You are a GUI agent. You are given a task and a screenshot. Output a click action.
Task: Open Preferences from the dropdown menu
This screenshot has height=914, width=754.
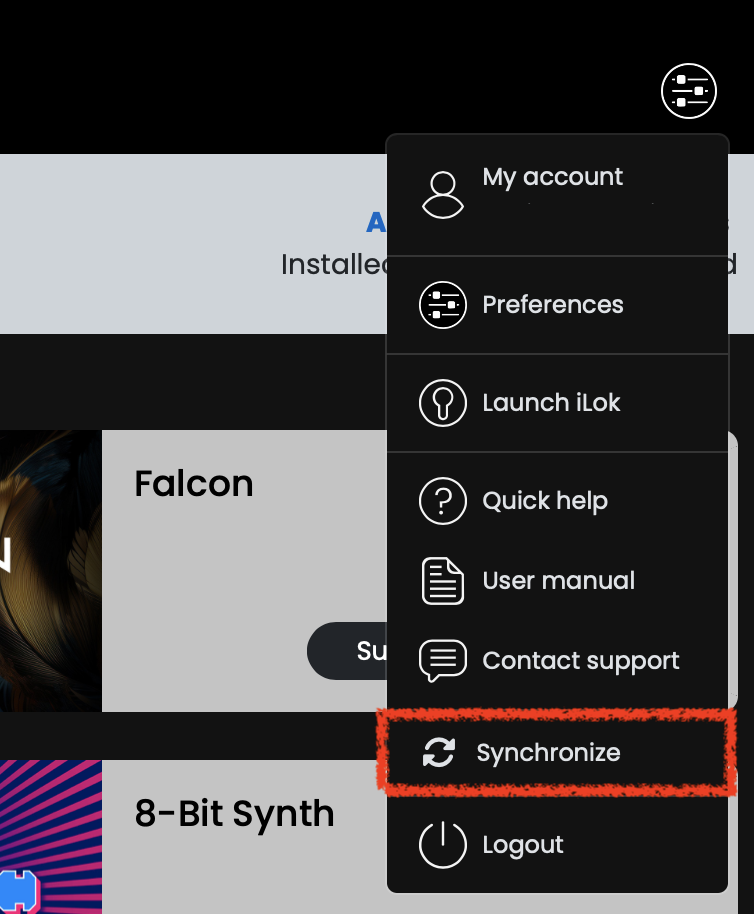(558, 305)
